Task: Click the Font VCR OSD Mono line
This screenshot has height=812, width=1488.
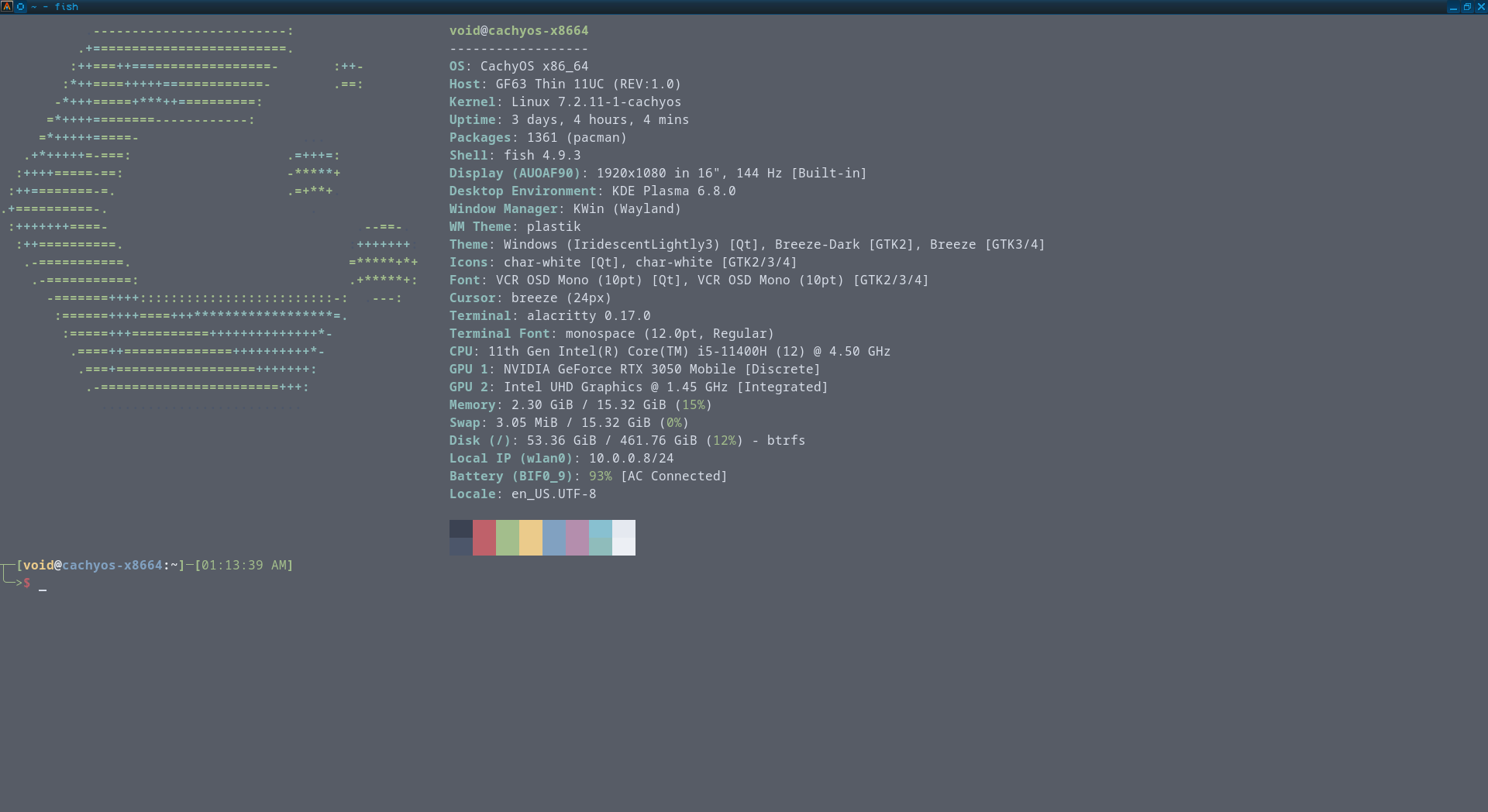Action: click(689, 280)
